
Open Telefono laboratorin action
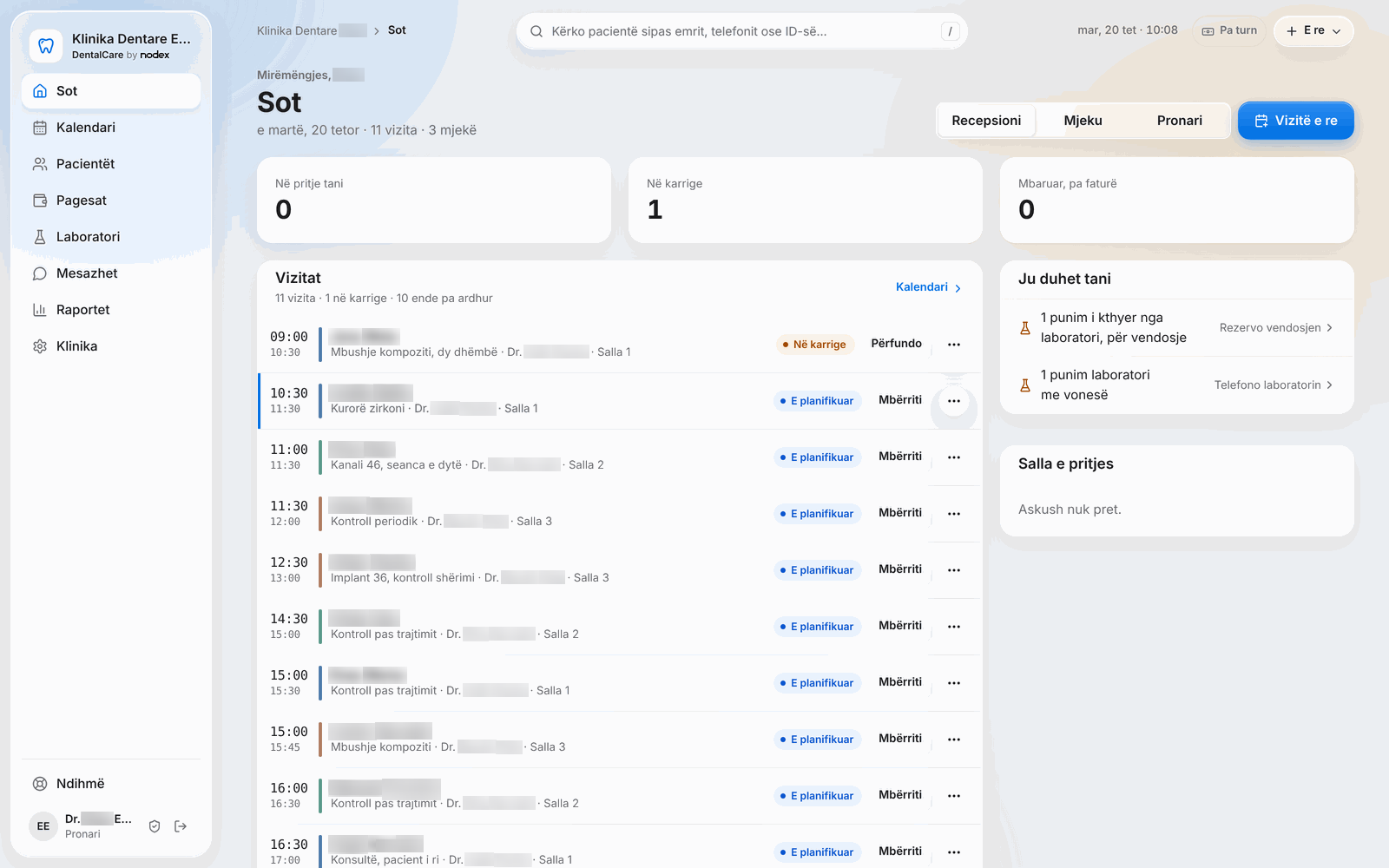tap(1274, 385)
